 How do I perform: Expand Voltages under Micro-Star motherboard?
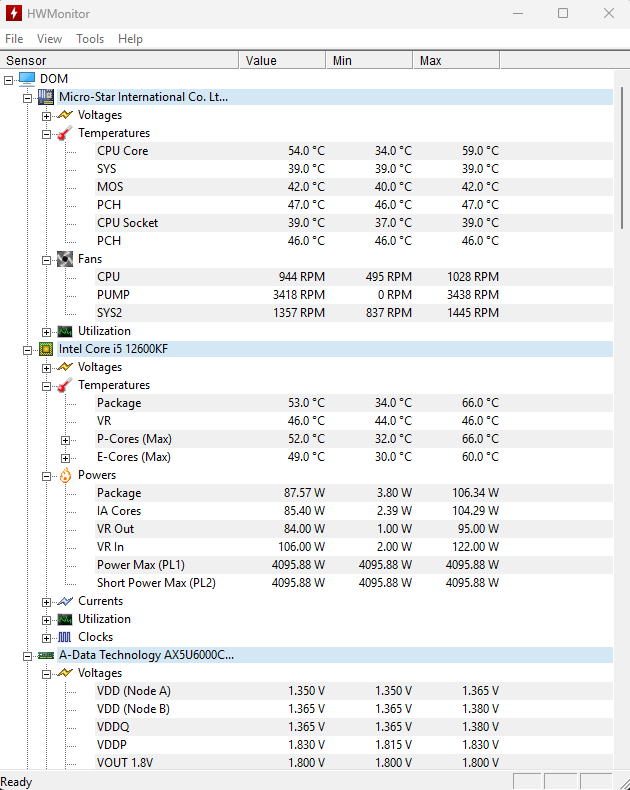pyautogui.click(x=46, y=115)
